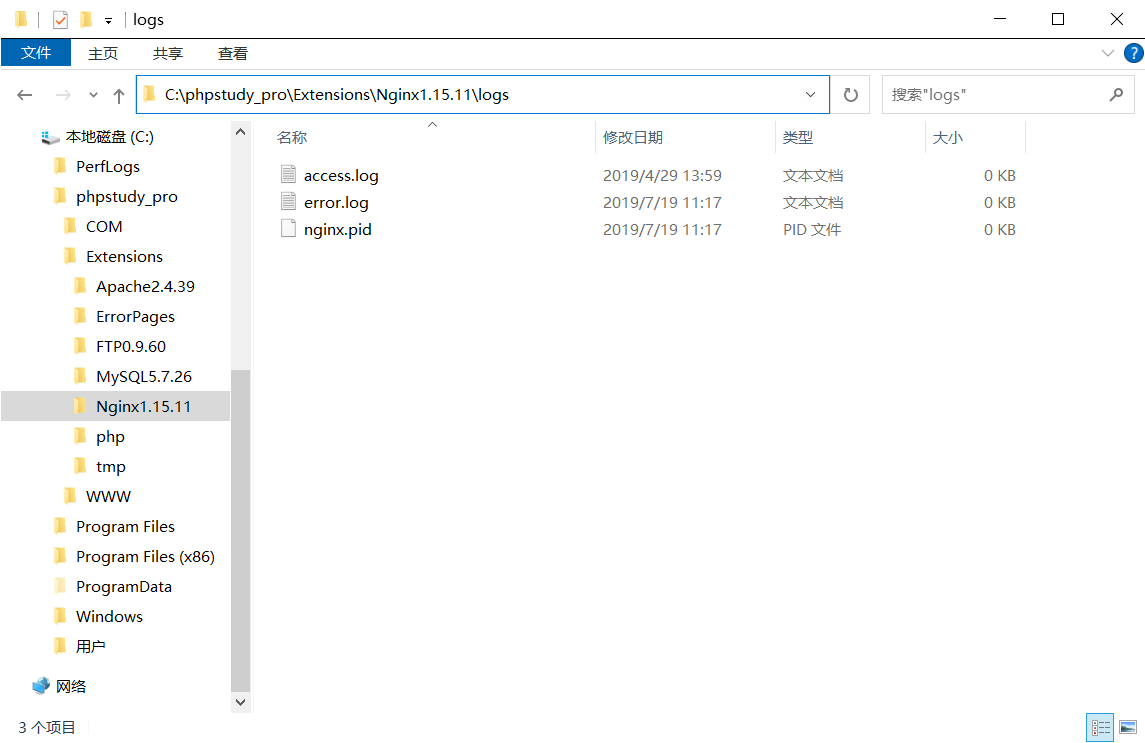Select the nginx.pid file
The height and width of the screenshot is (743, 1145).
(337, 229)
